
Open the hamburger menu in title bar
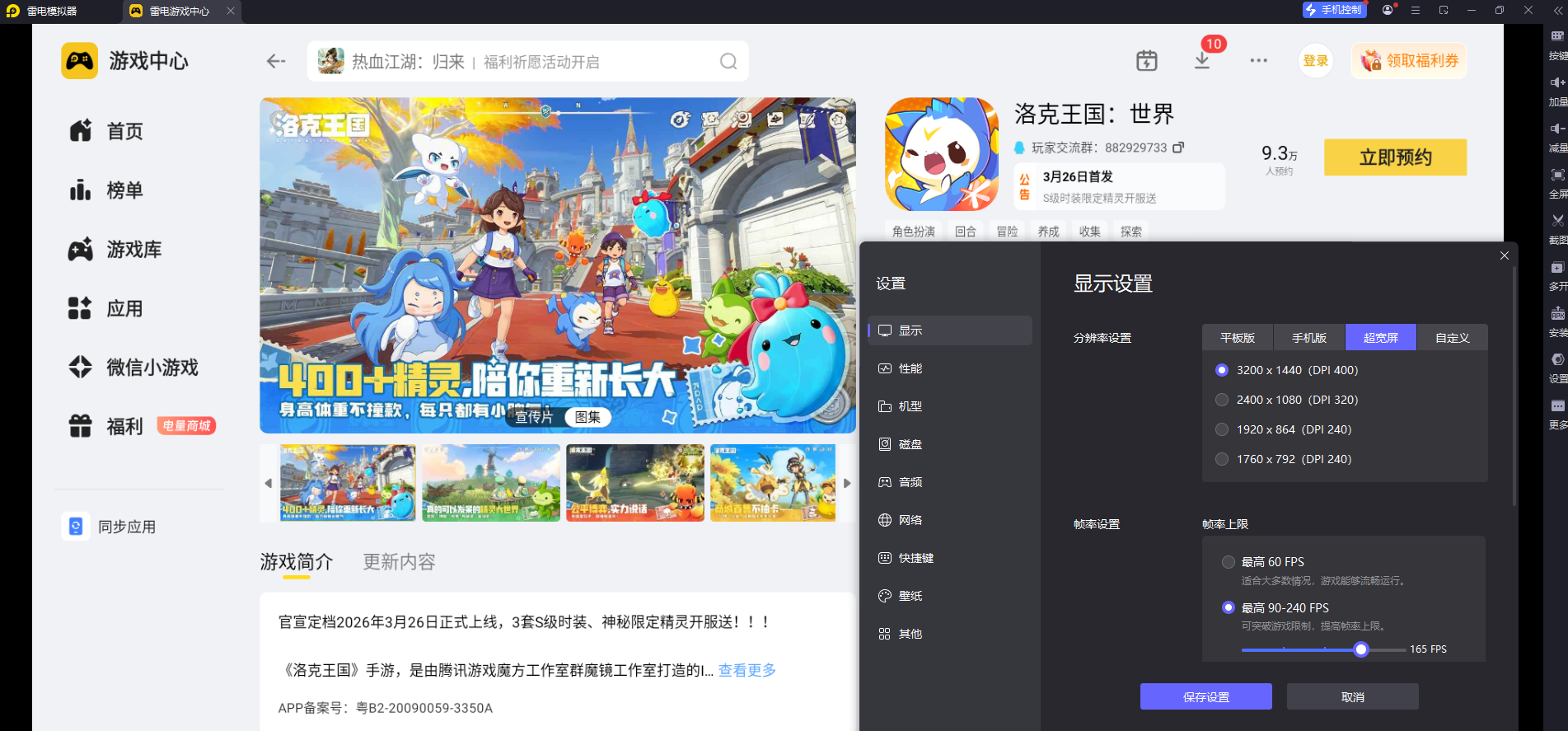pyautogui.click(x=1416, y=10)
